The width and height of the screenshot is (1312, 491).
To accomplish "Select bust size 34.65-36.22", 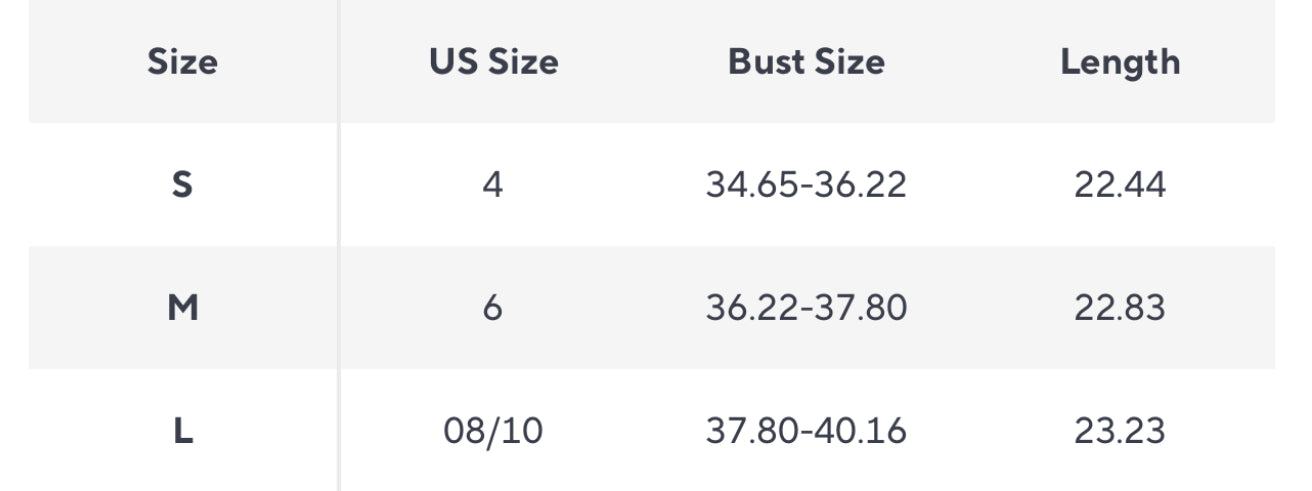I will coord(806,185).
